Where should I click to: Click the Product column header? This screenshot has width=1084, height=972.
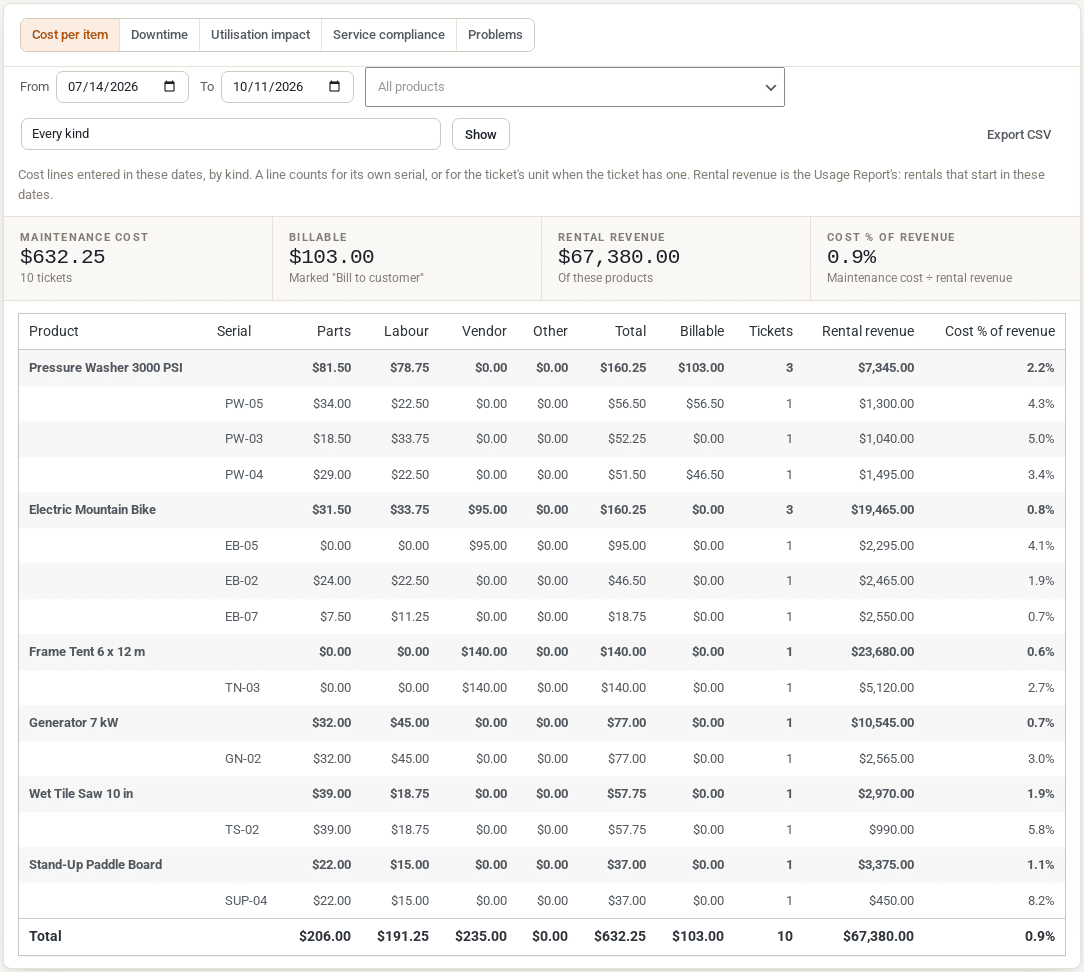[54, 331]
